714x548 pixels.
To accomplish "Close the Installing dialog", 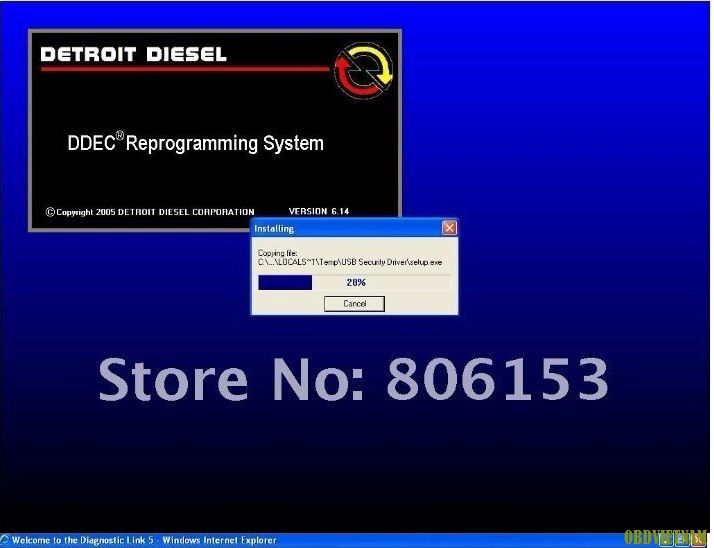I will click(449, 228).
